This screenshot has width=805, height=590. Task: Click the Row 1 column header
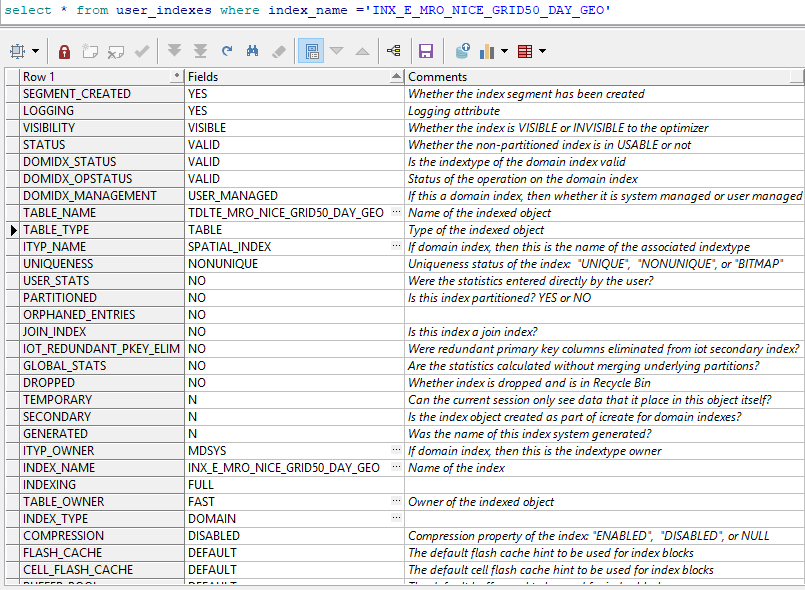tap(102, 77)
